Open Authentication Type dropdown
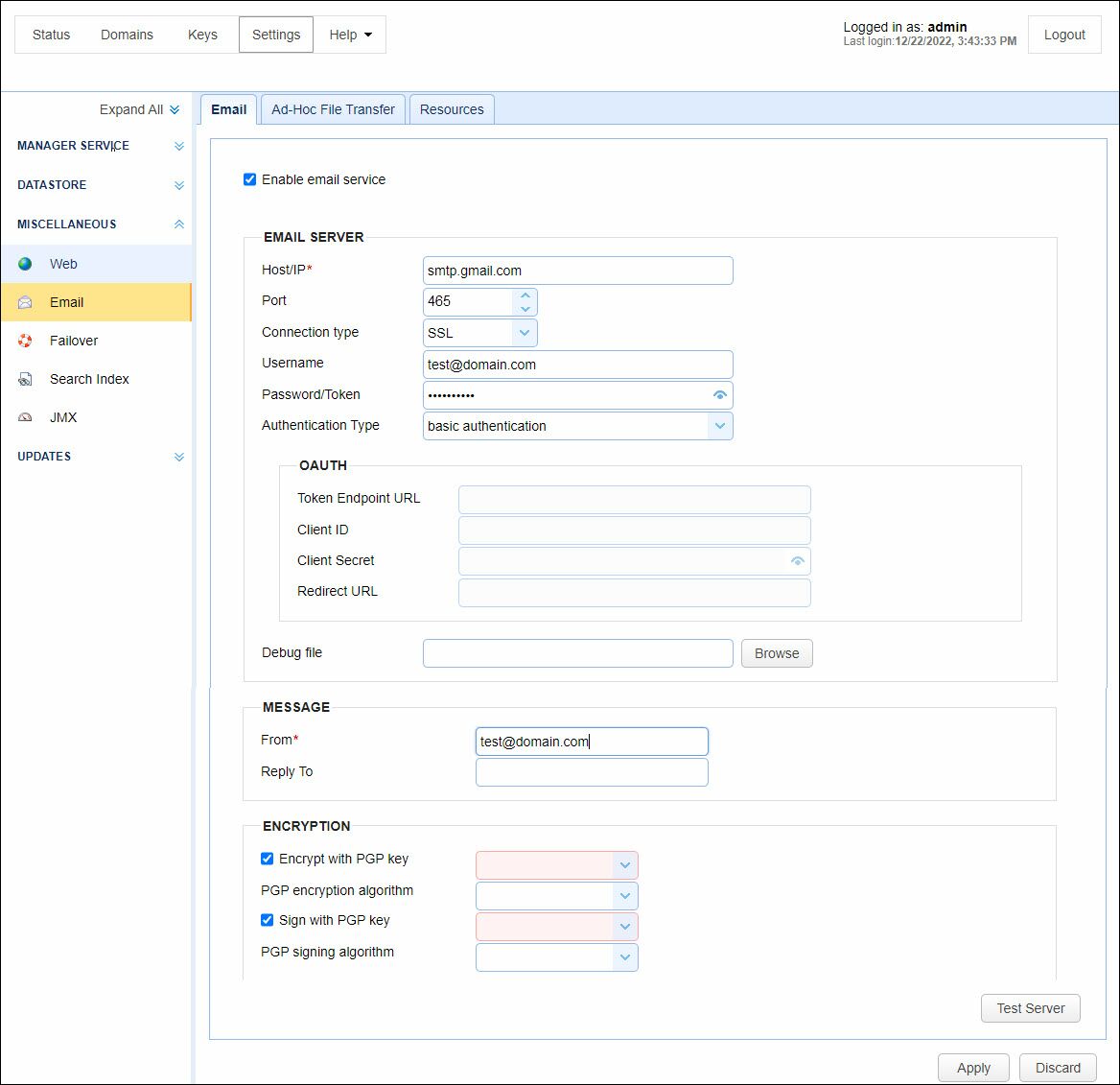The image size is (1120, 1085). tap(720, 426)
